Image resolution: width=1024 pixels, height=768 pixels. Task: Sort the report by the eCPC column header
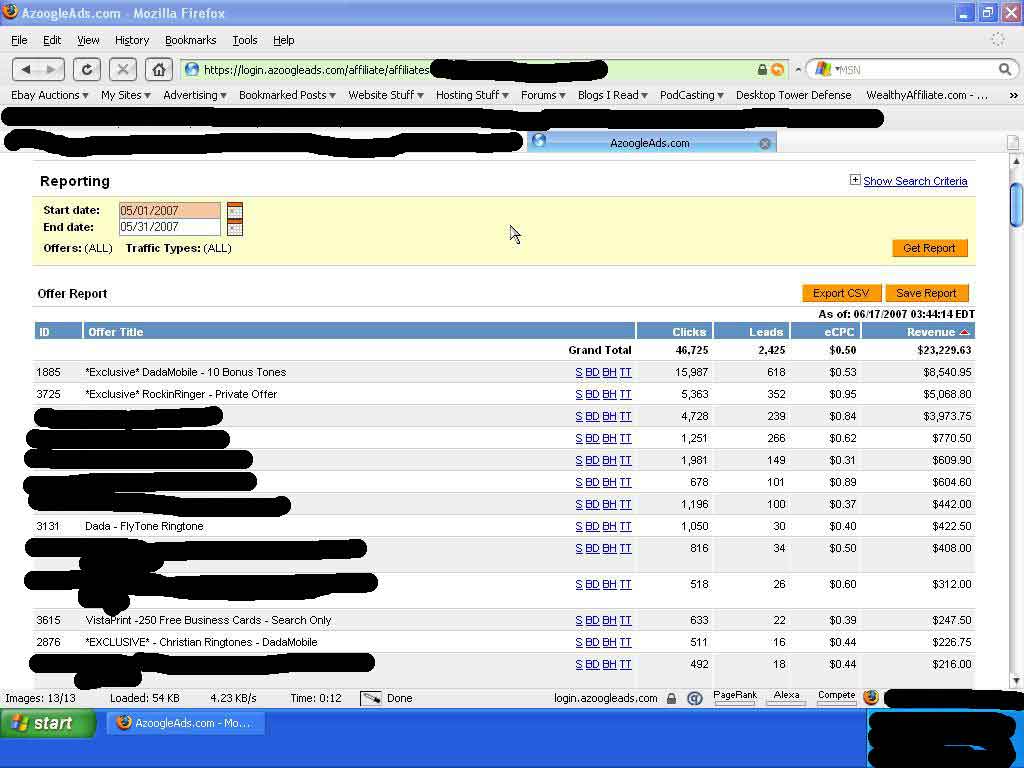[839, 332]
